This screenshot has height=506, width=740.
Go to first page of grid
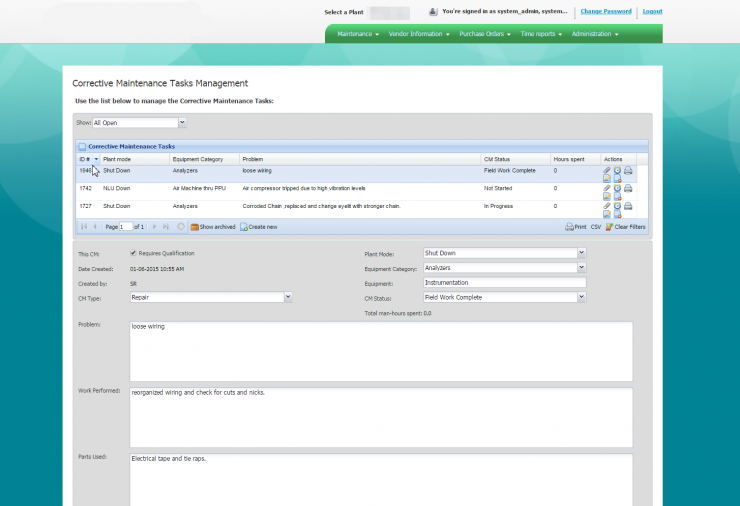pos(84,227)
